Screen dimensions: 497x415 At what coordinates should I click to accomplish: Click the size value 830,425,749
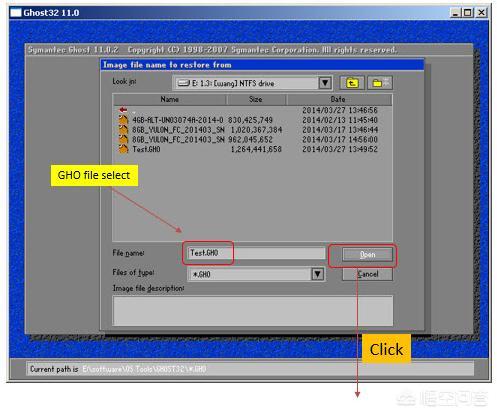(250, 120)
